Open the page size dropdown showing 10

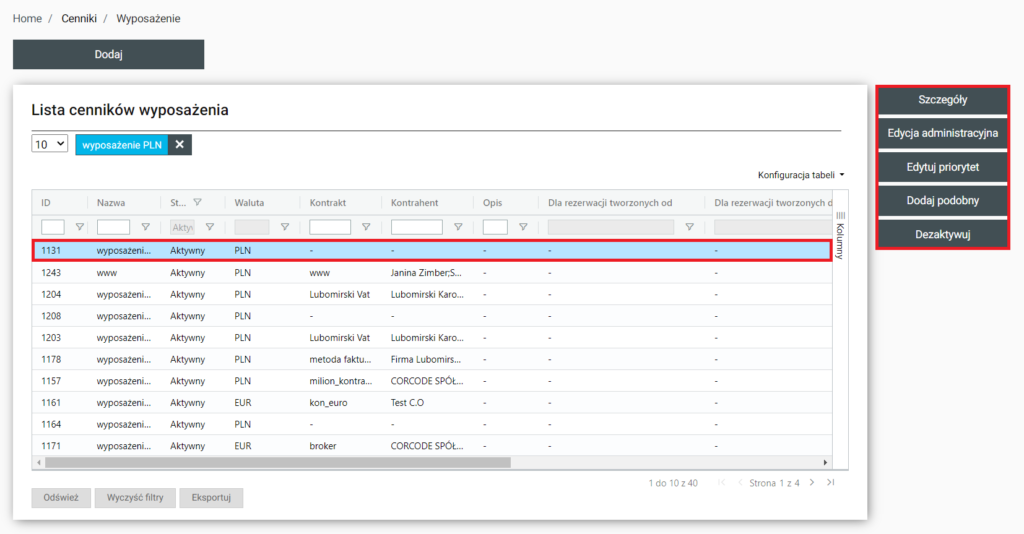[x=49, y=144]
